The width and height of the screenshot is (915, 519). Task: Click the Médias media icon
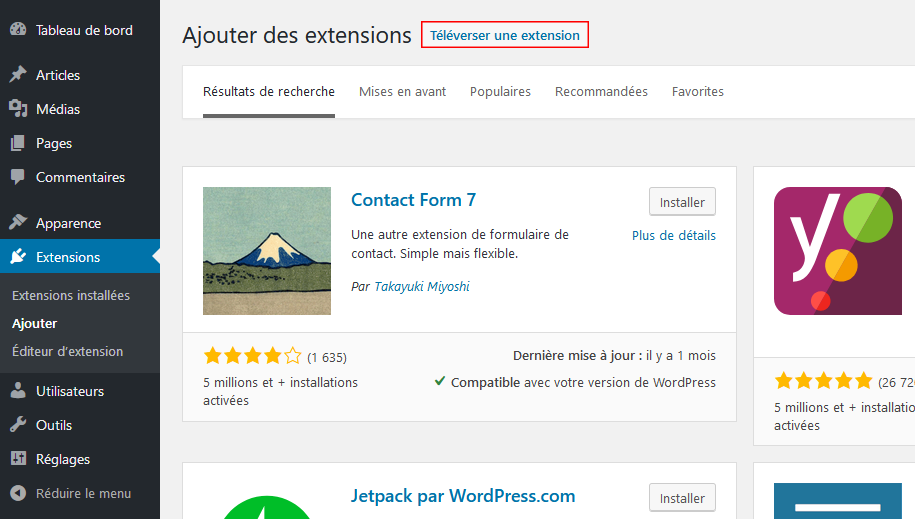click(18, 109)
